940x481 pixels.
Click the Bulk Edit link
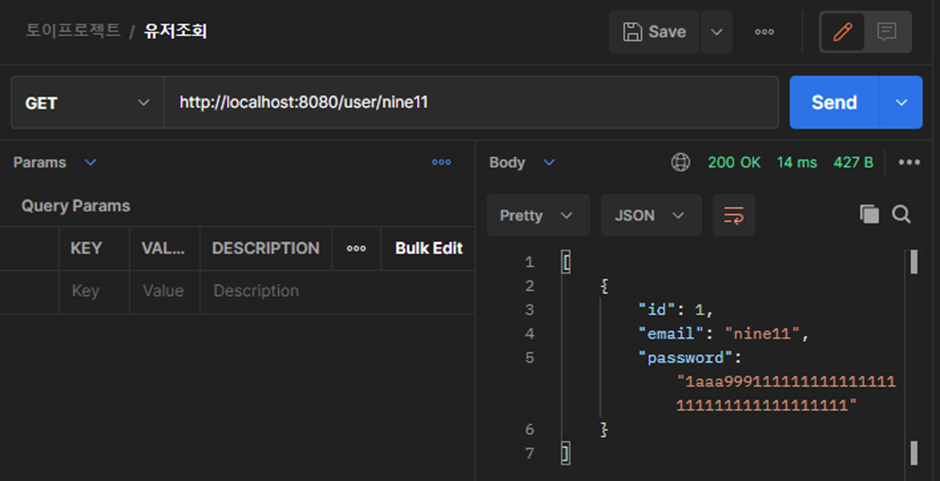429,248
